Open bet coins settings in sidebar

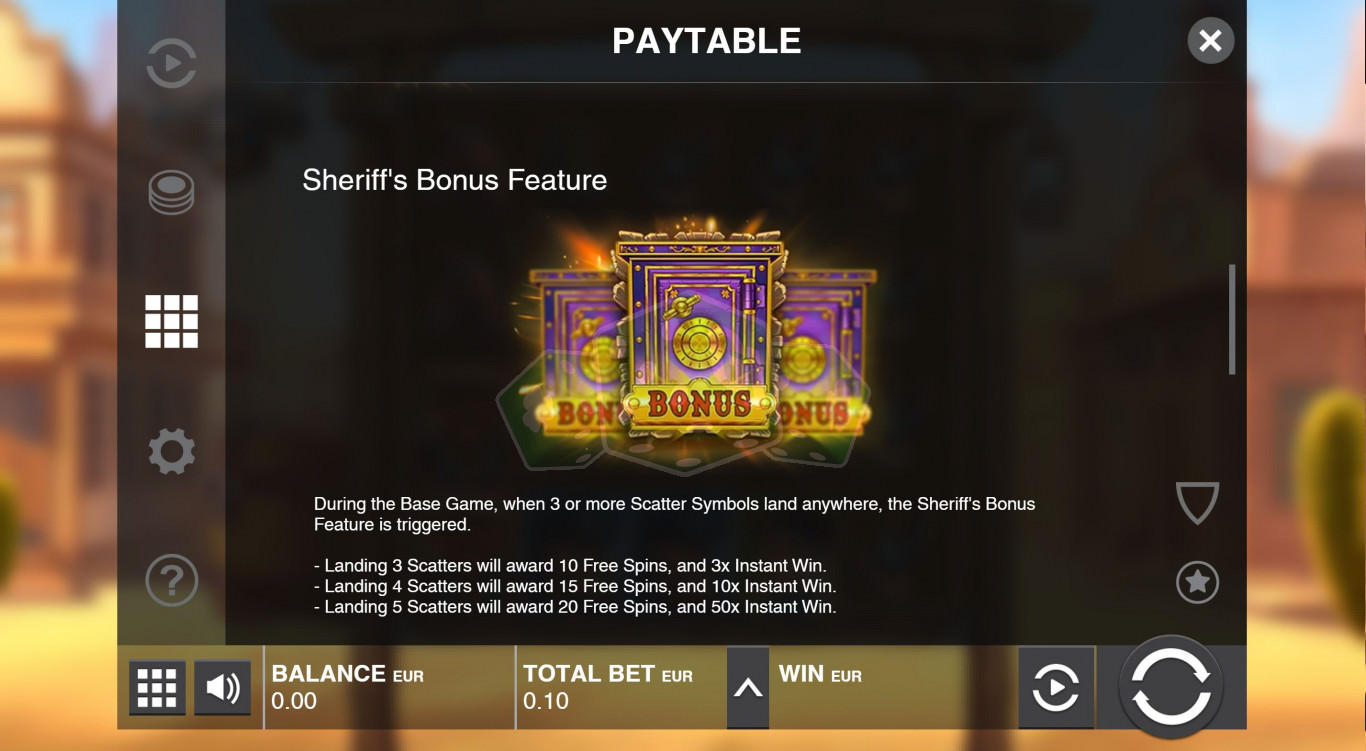tap(171, 192)
